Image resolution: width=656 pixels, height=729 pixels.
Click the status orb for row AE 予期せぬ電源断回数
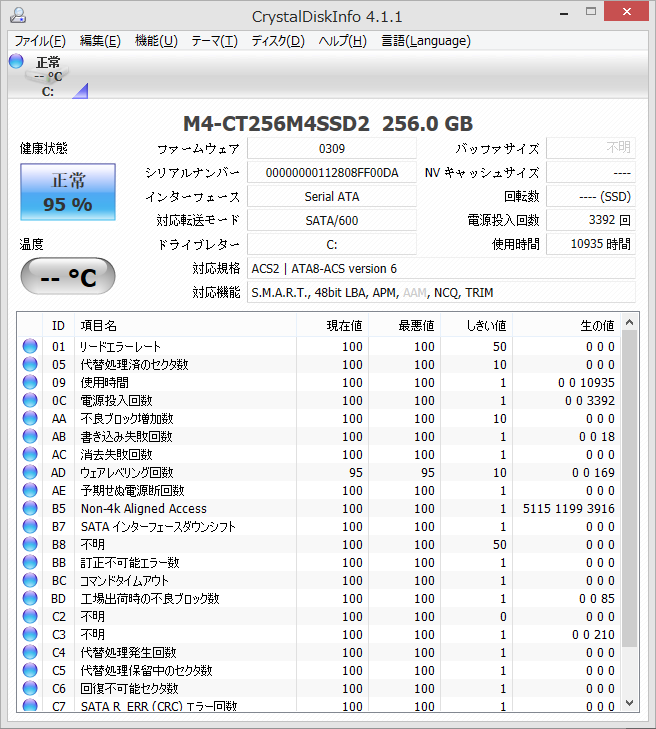(x=30, y=490)
